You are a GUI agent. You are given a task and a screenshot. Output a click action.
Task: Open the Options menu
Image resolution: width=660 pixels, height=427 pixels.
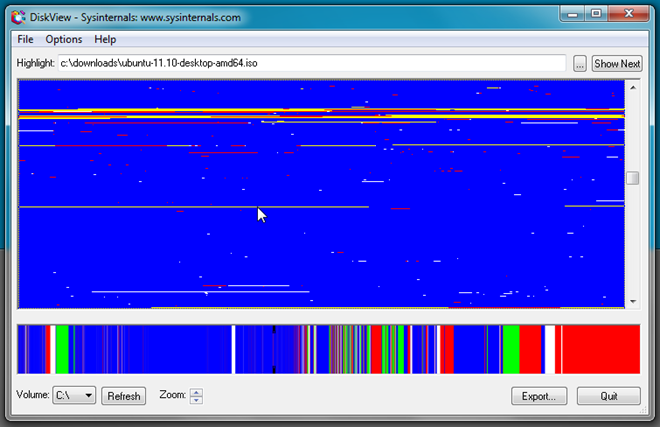point(64,39)
